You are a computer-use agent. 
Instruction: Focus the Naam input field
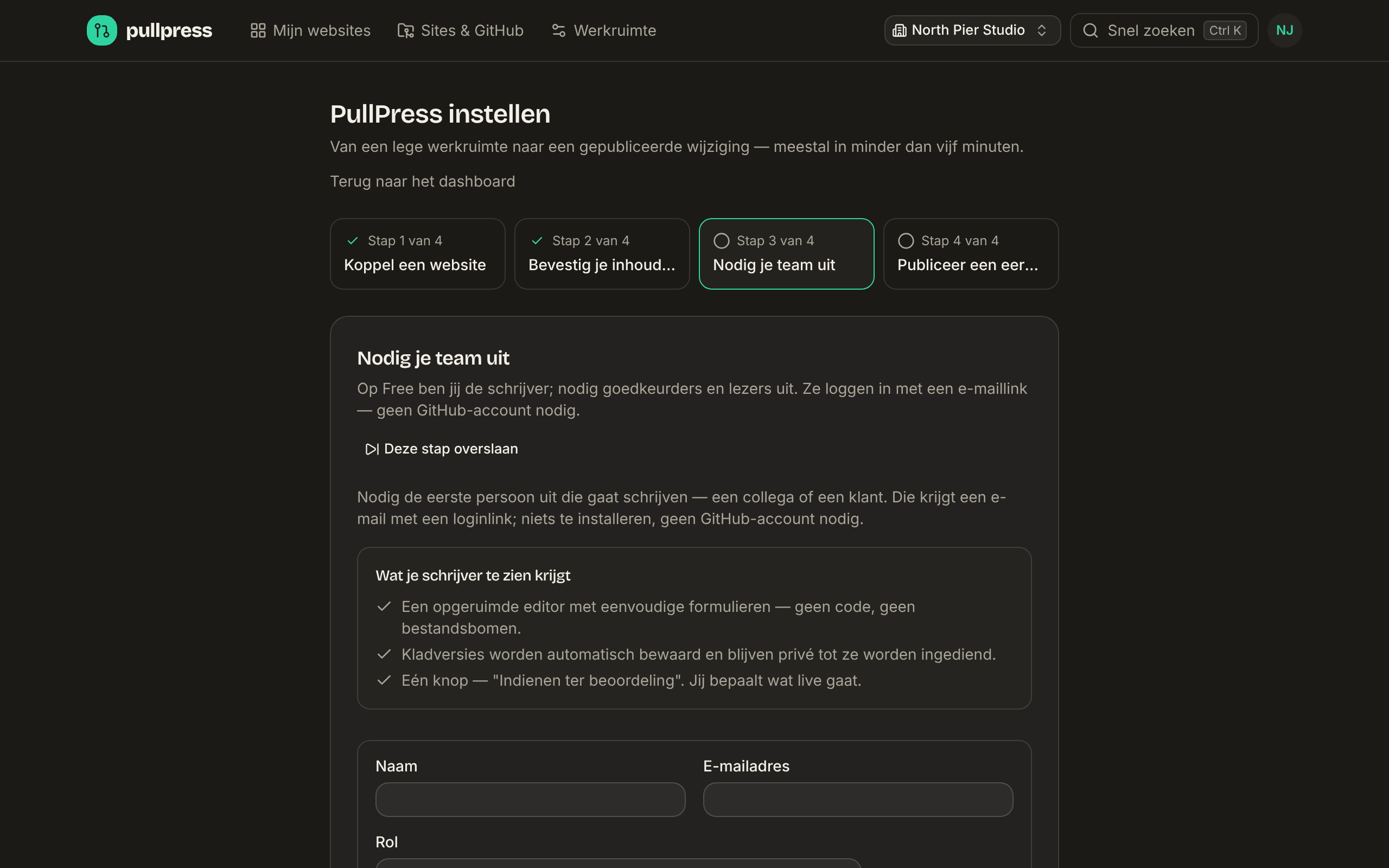[x=530, y=799]
